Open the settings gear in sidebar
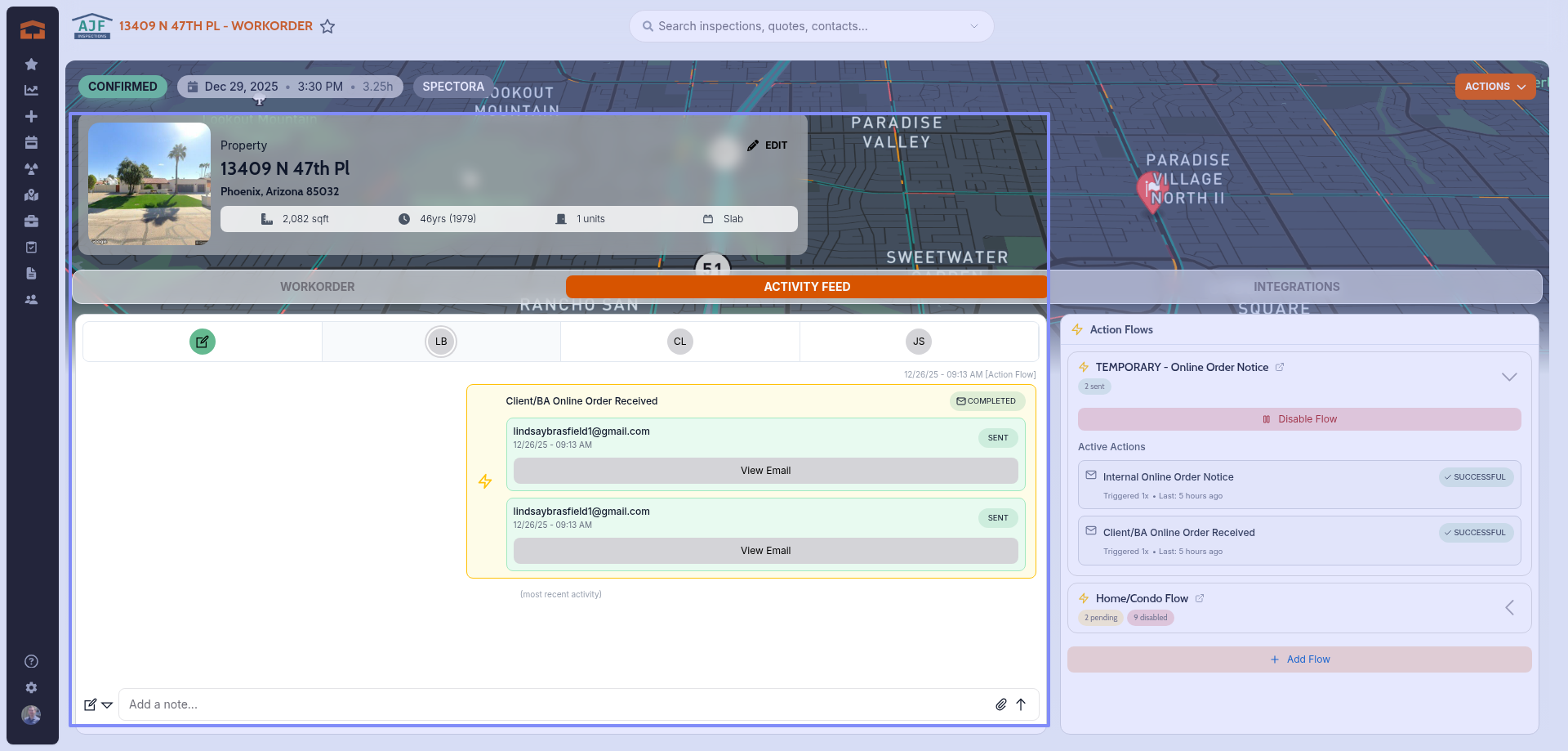The height and width of the screenshot is (751, 1568). pyautogui.click(x=31, y=687)
